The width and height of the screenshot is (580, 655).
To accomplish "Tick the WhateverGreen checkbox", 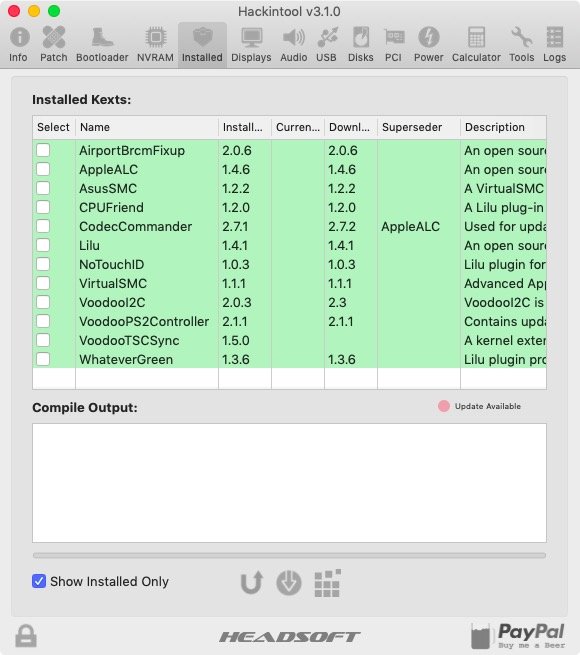I will 43,359.
